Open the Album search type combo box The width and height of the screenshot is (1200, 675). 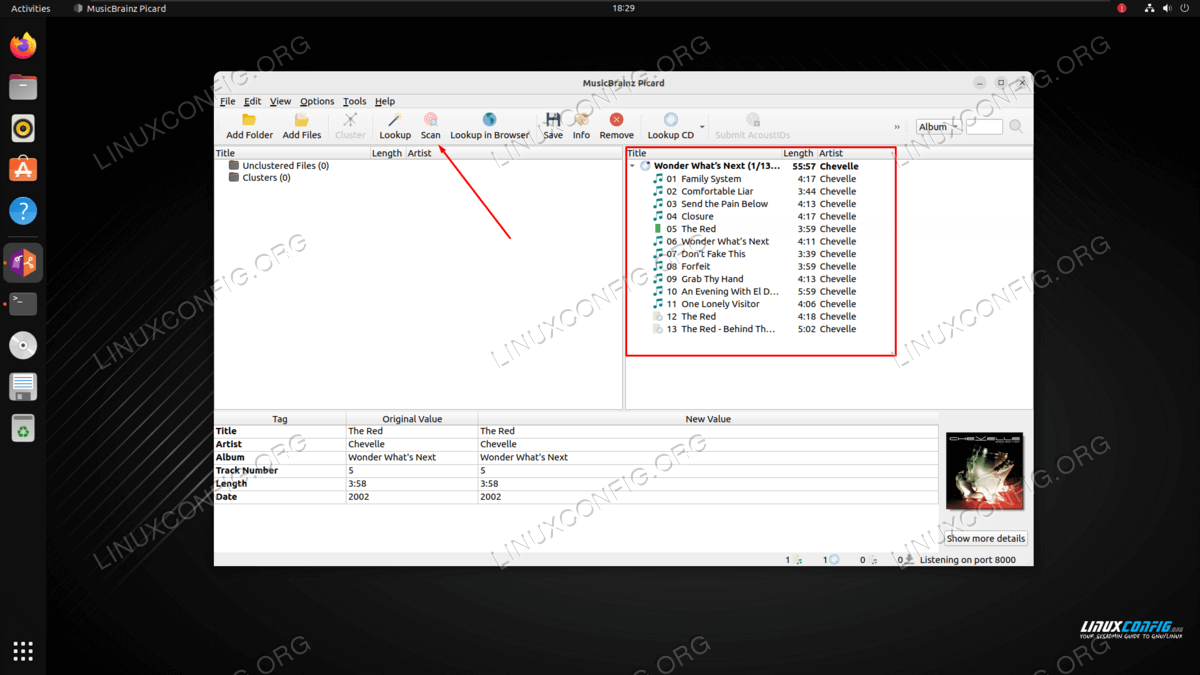pos(939,127)
